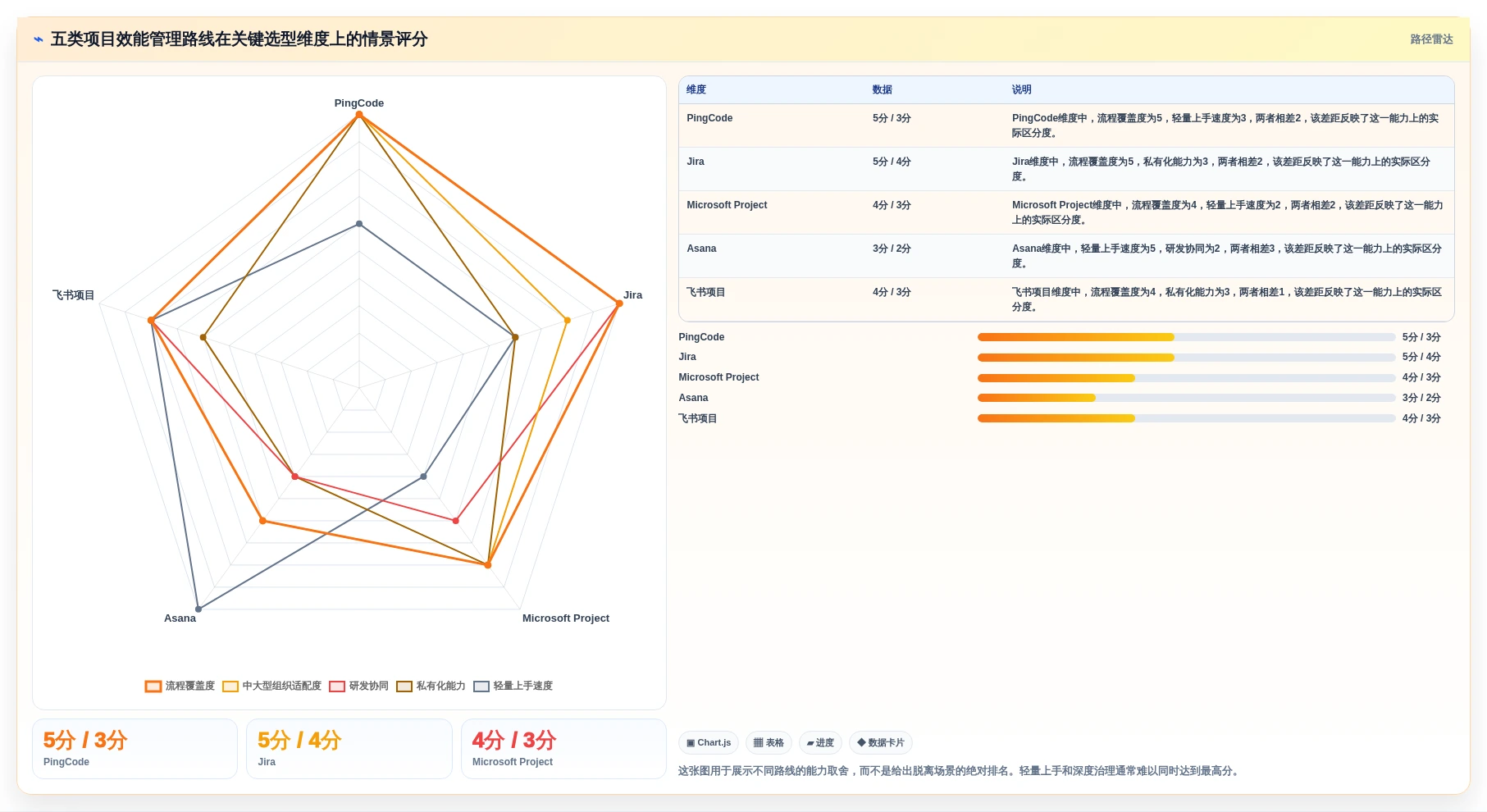Click the 表格 tag

[769, 743]
